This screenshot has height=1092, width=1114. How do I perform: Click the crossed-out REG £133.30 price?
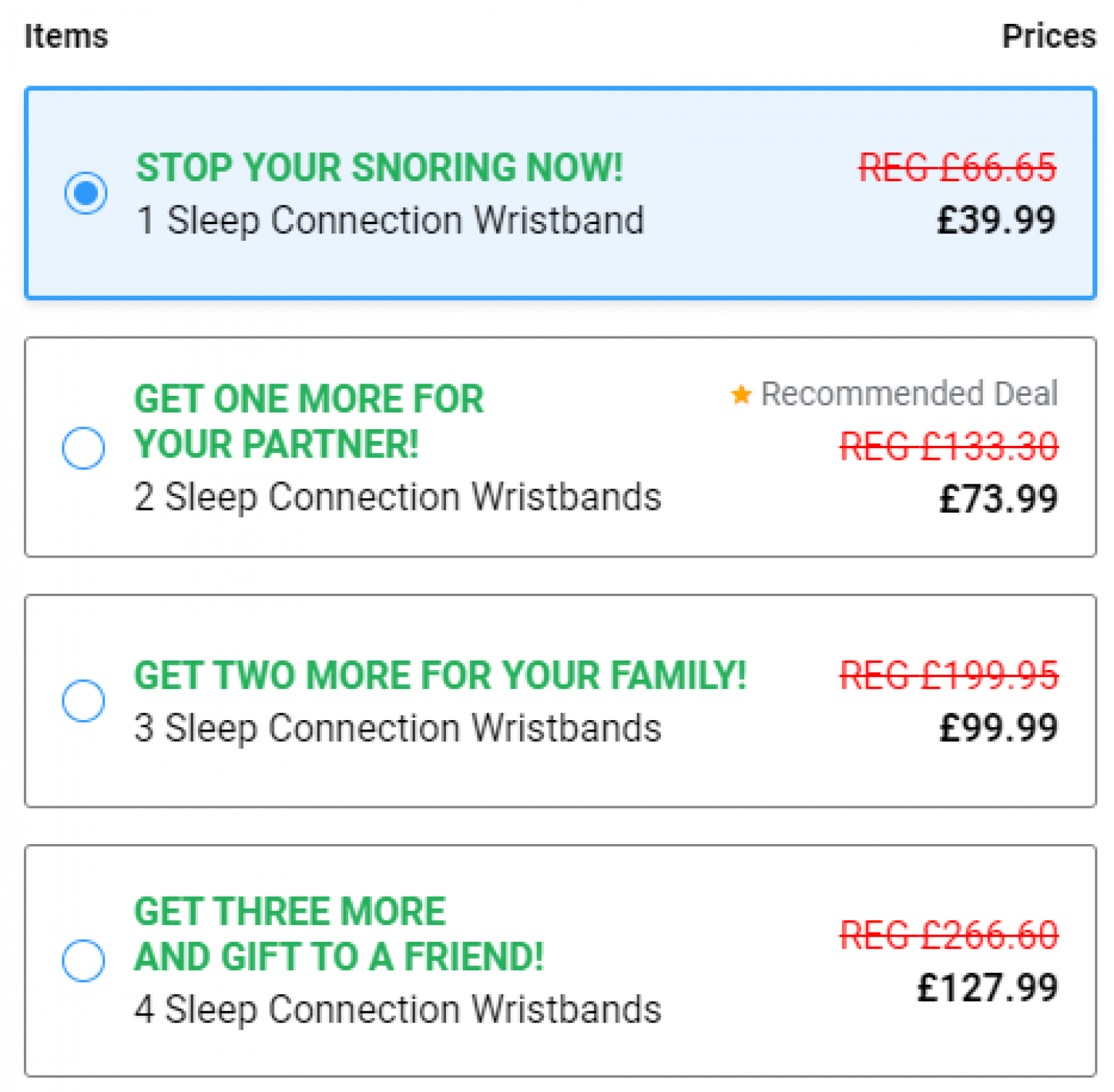point(948,446)
